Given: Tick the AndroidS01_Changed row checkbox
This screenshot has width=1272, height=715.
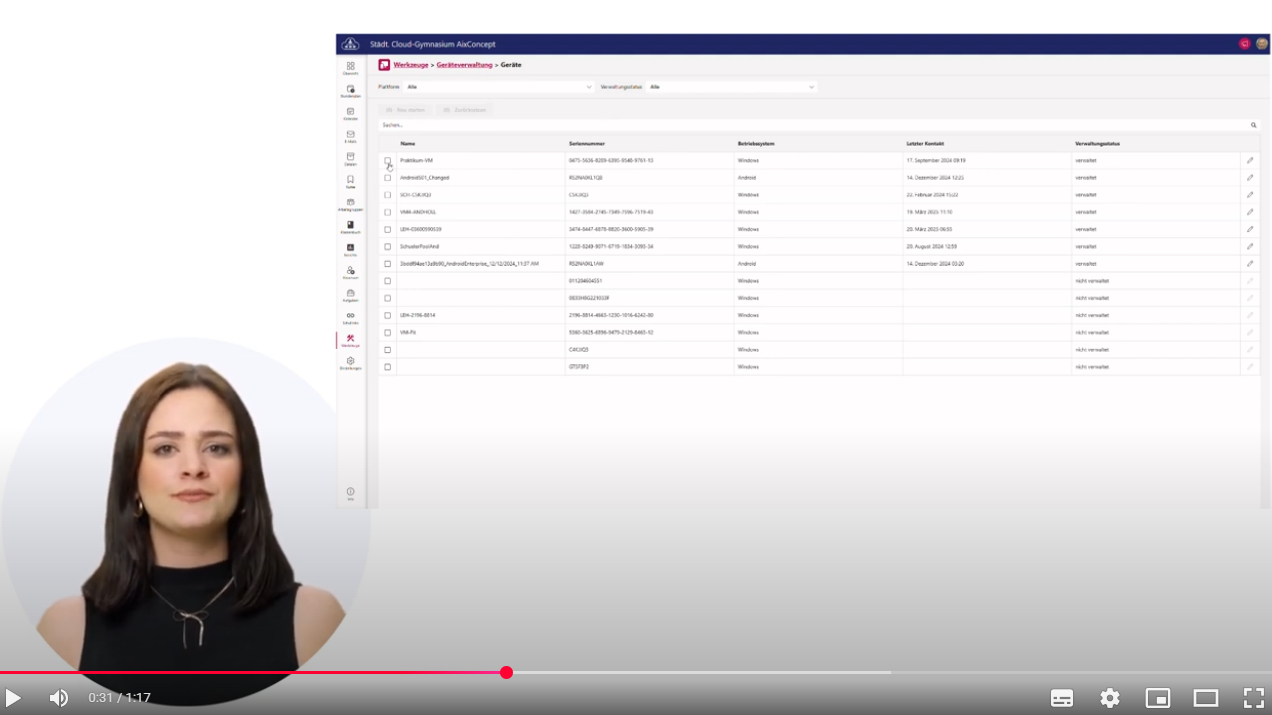Looking at the screenshot, I should point(388,178).
